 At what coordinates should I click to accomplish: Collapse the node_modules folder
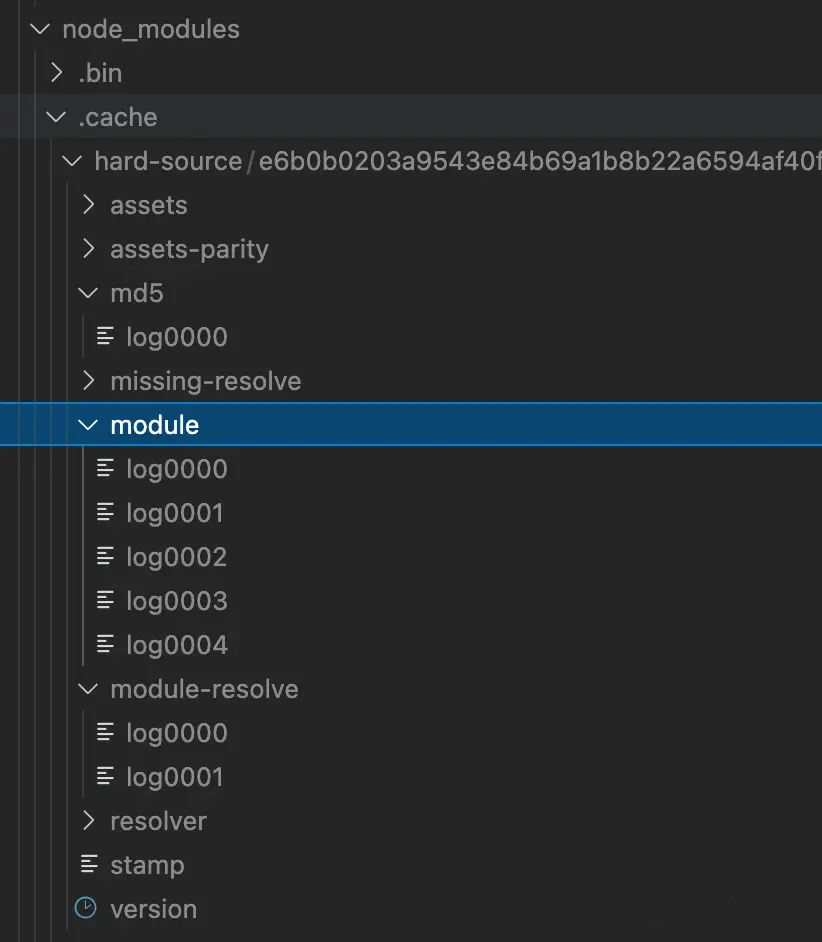[x=39, y=29]
